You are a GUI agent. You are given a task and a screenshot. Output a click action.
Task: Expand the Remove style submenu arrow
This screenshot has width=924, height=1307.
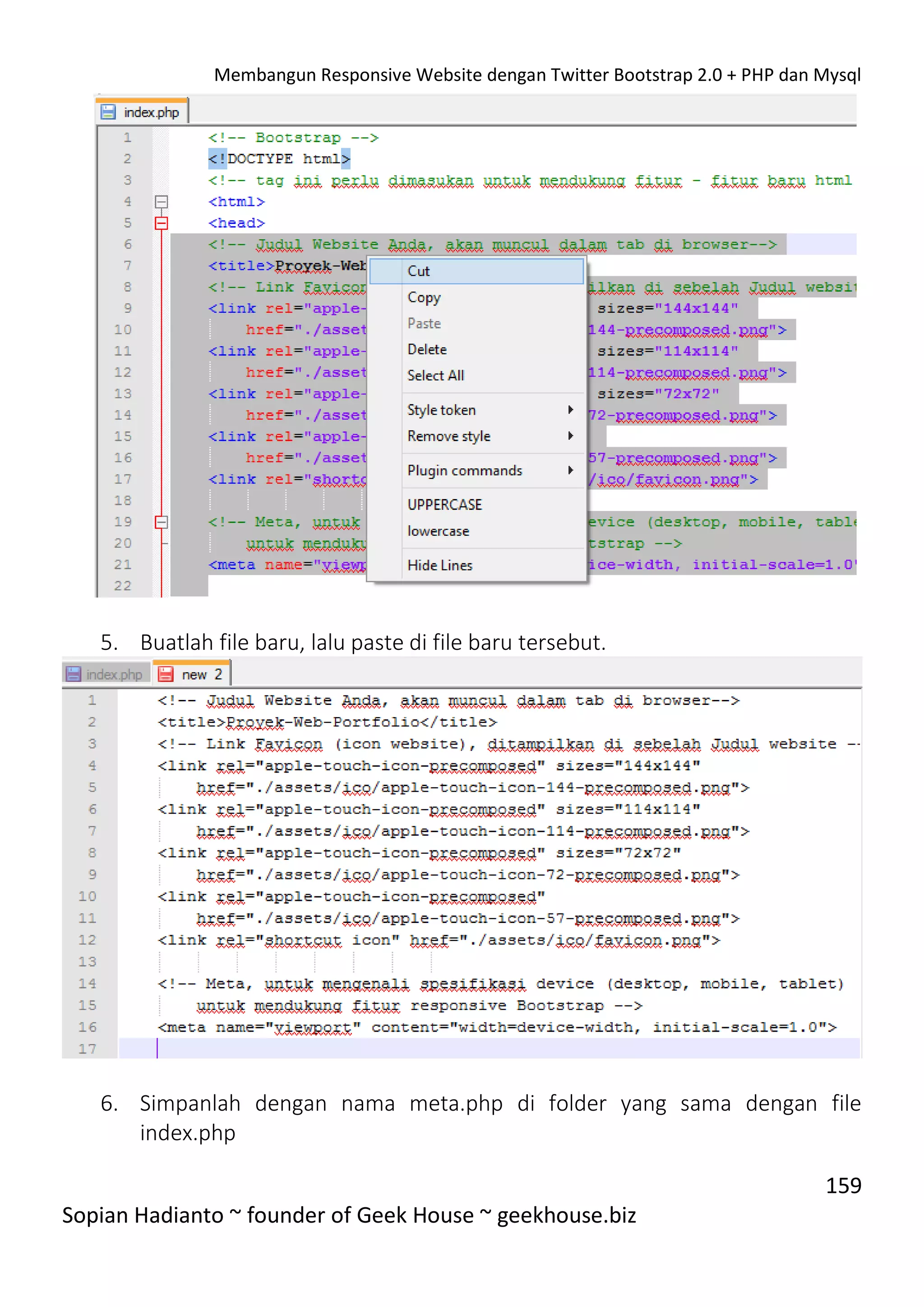point(570,436)
